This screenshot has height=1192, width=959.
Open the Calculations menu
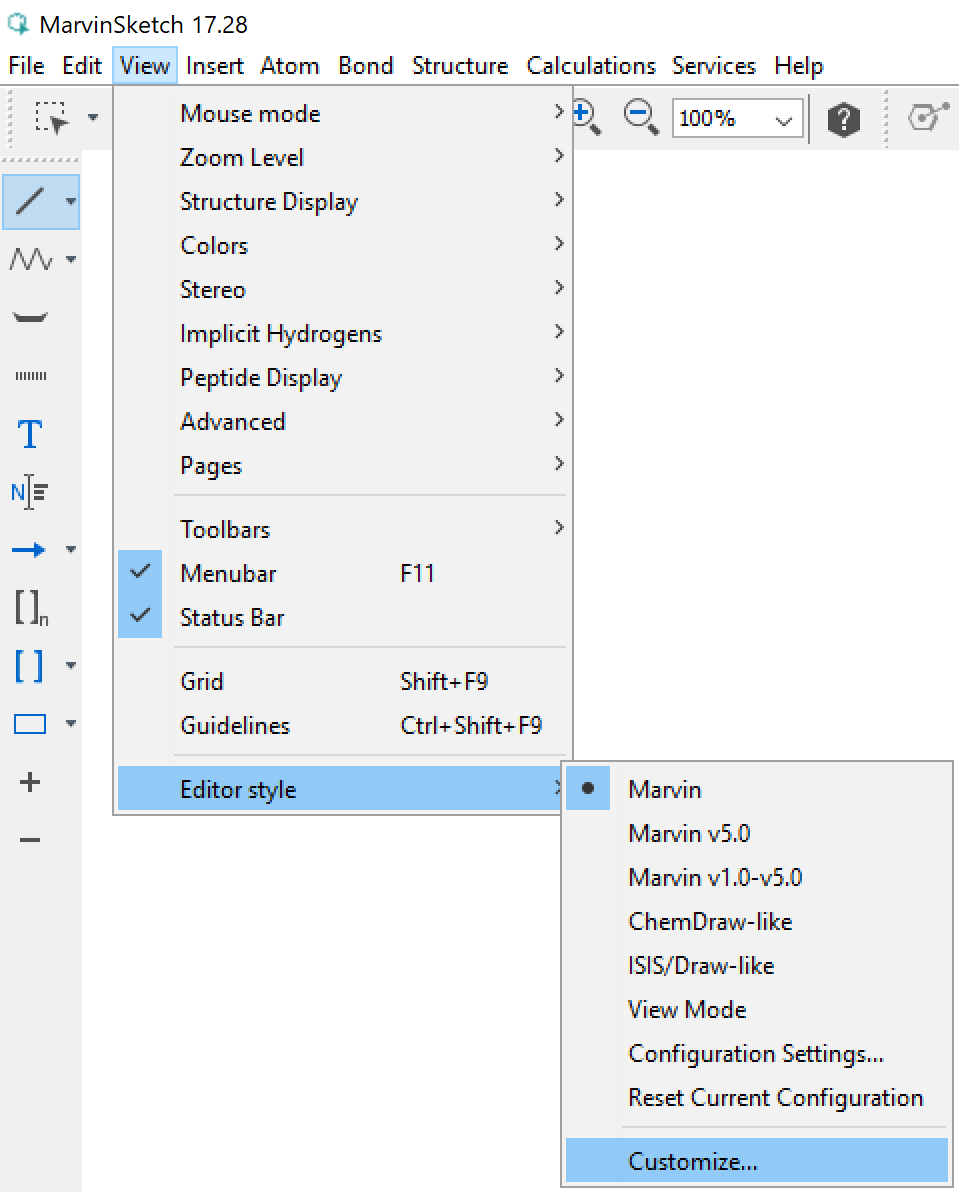(x=591, y=66)
